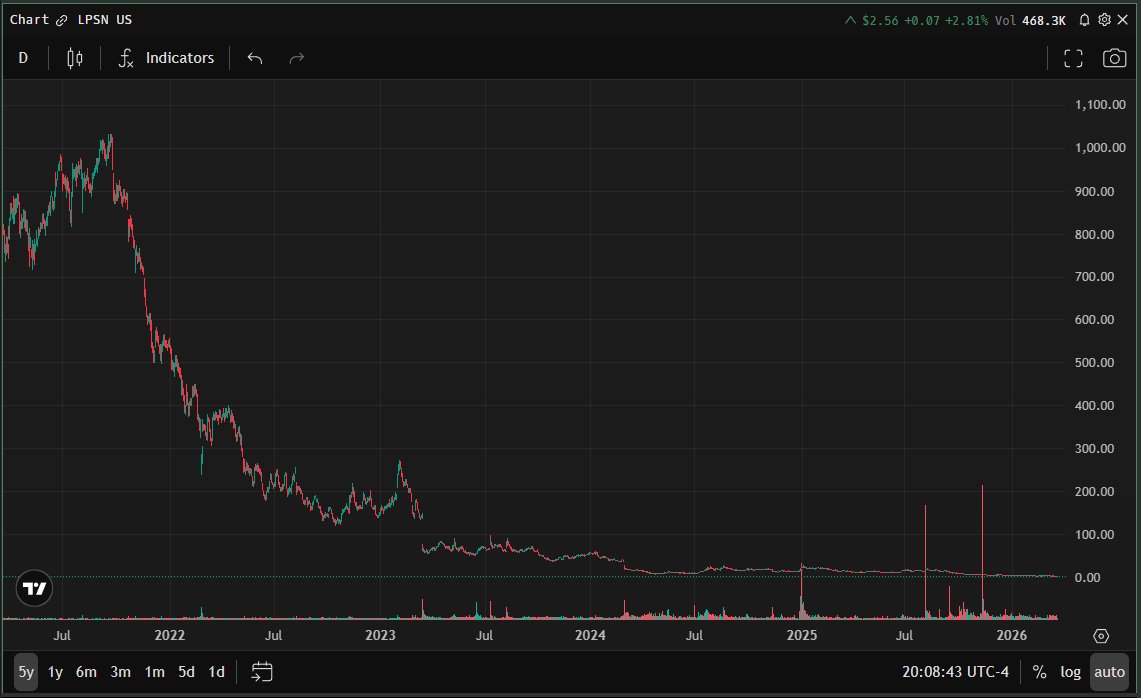Toggle percent scale mode
This screenshot has width=1141, height=698.
(x=1039, y=672)
